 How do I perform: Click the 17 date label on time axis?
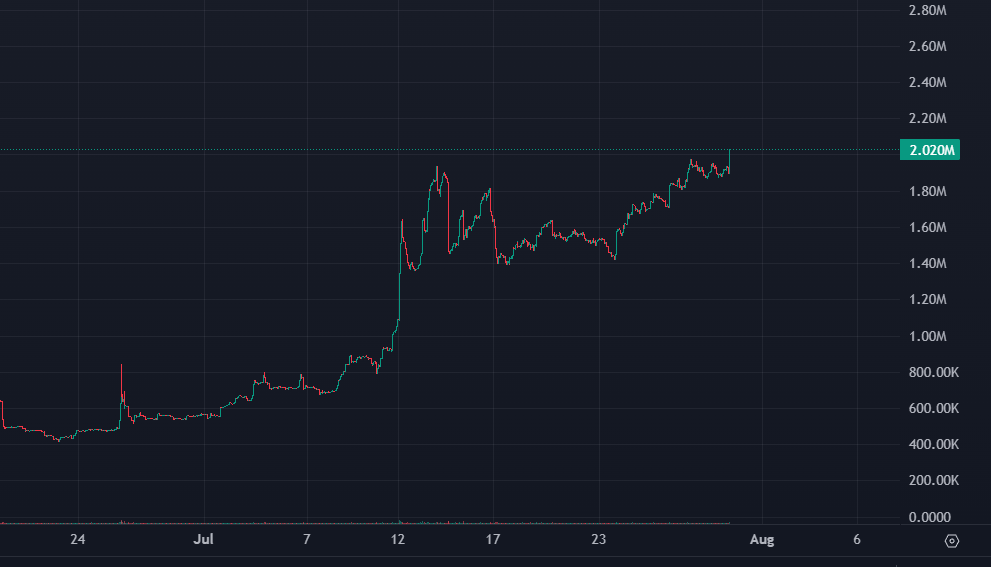pyautogui.click(x=492, y=539)
